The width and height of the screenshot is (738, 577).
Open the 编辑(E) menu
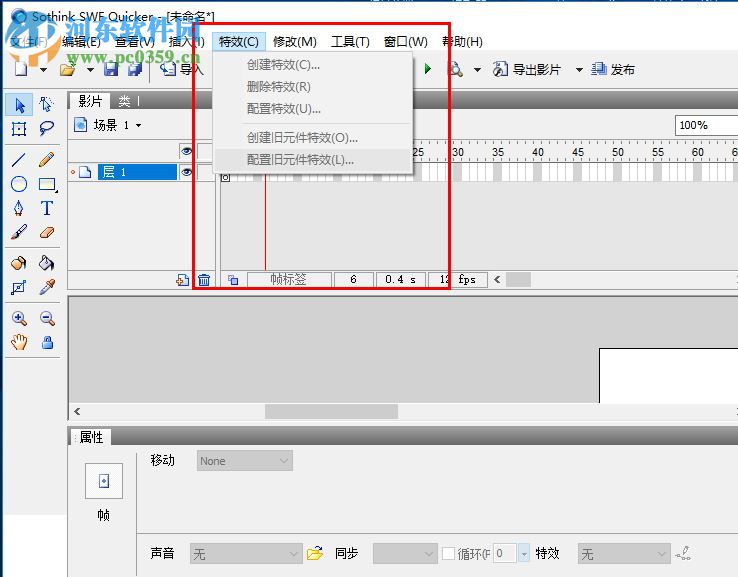click(x=81, y=42)
